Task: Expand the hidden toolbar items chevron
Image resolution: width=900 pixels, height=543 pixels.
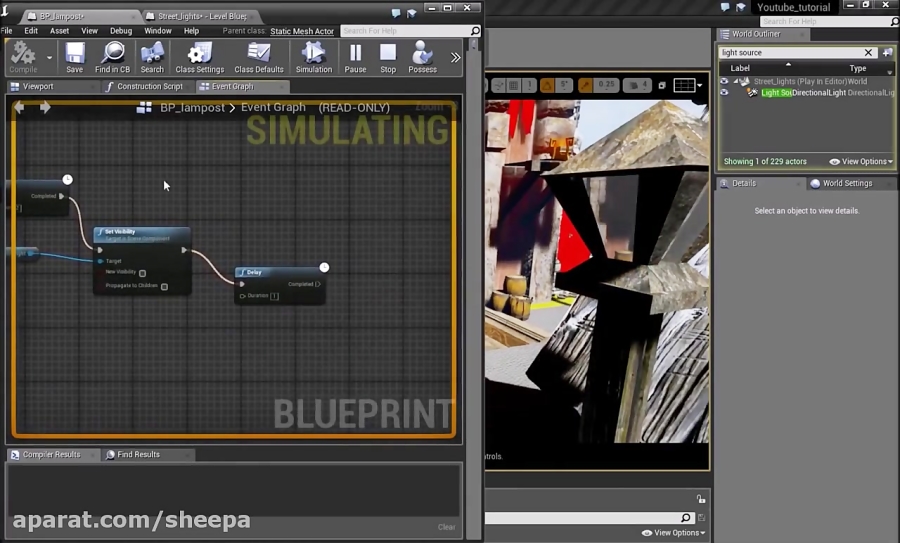Action: [x=455, y=57]
